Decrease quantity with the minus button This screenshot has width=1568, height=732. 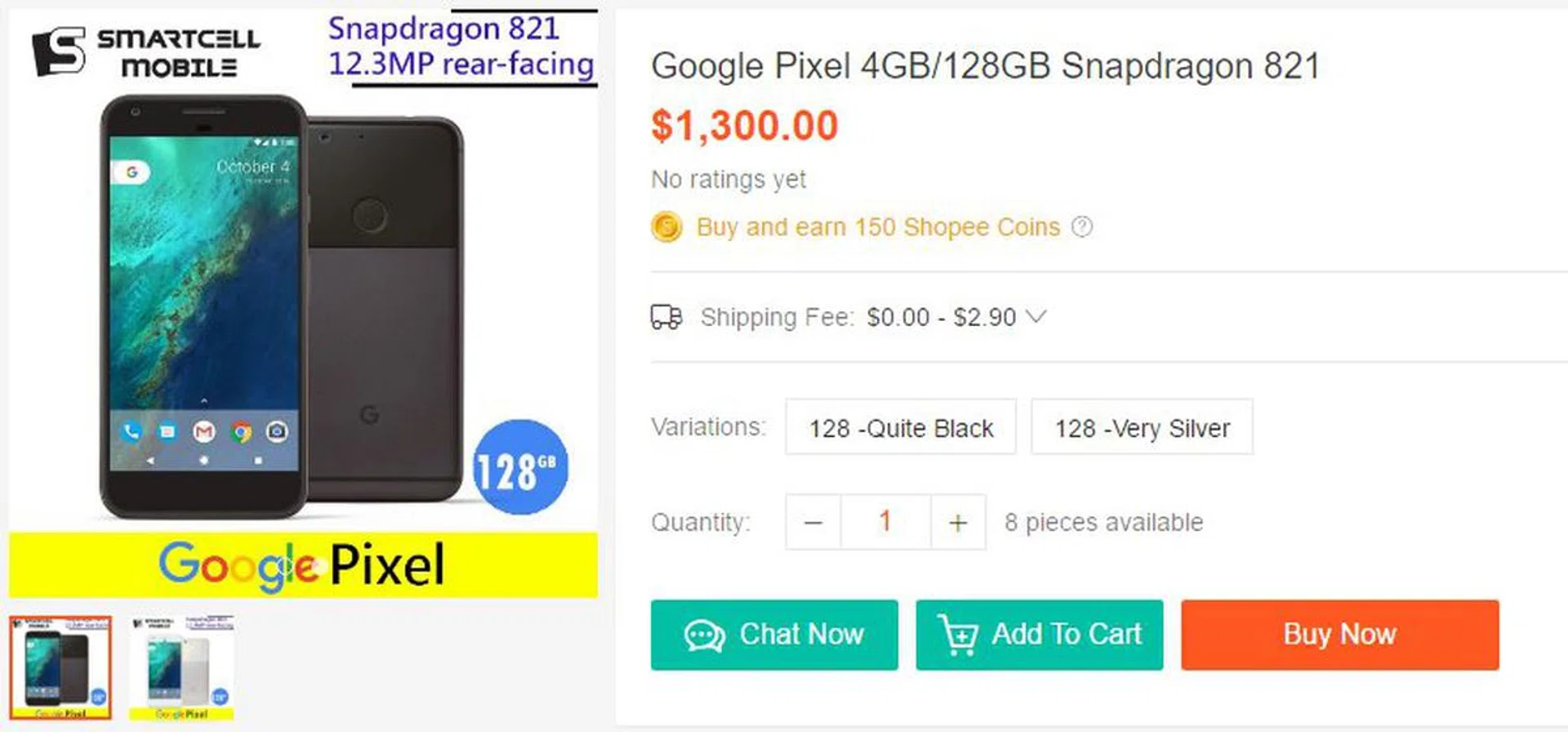[x=813, y=522]
